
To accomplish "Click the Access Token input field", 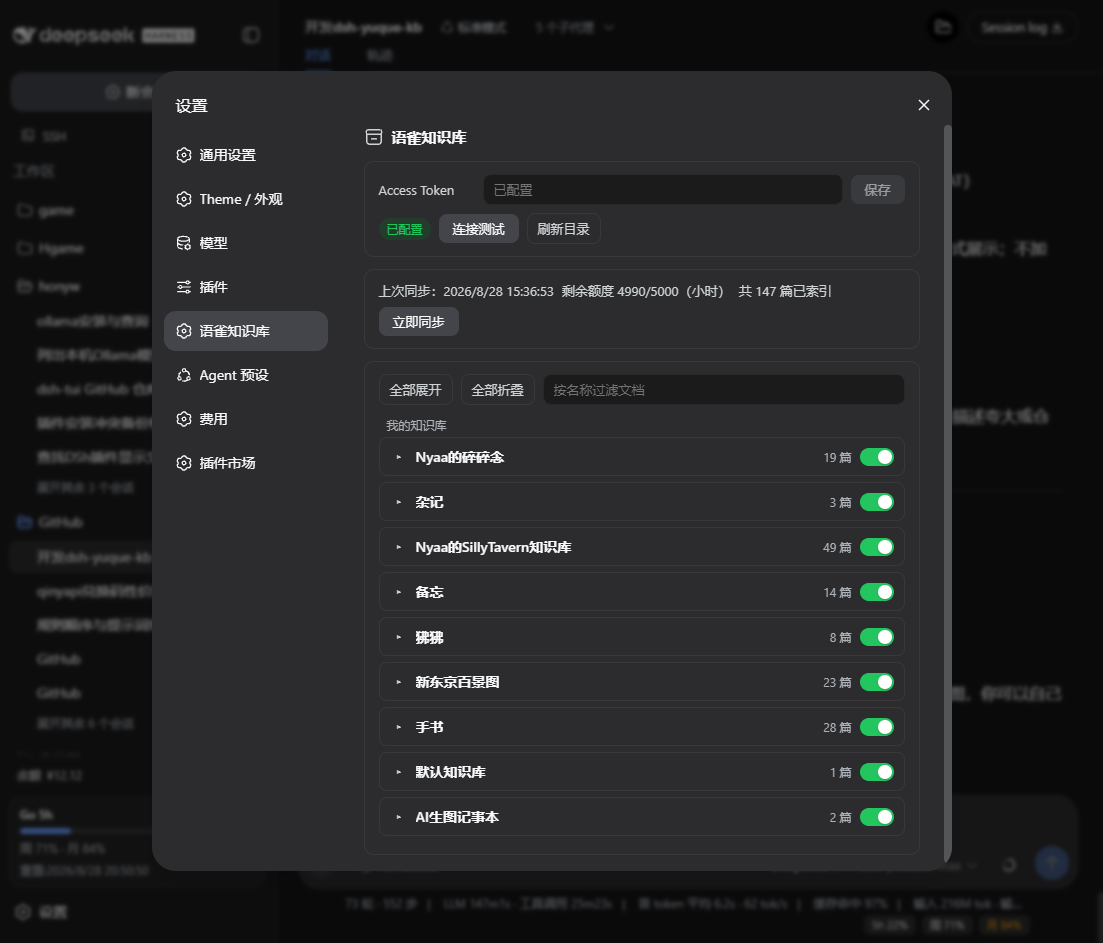I will pyautogui.click(x=663, y=190).
